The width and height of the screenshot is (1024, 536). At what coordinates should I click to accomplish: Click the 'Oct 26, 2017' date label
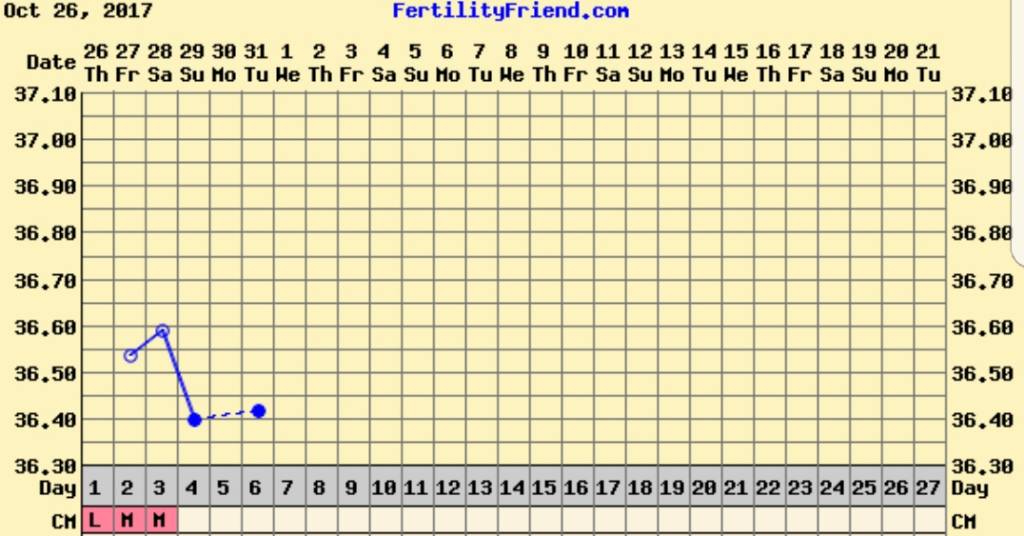coord(77,12)
